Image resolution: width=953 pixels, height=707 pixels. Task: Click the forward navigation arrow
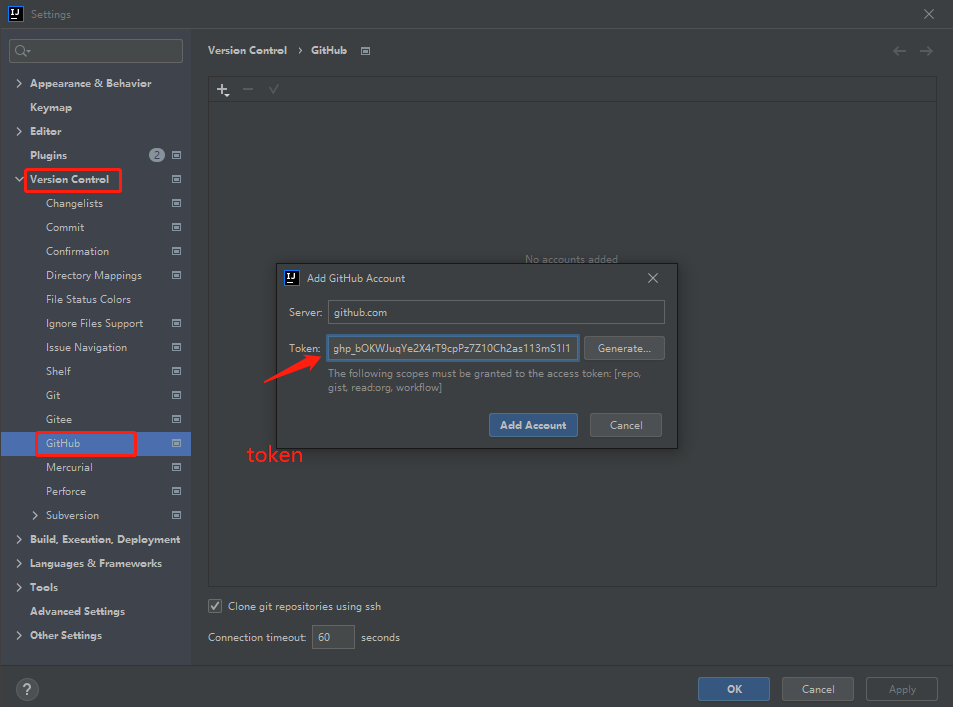926,51
